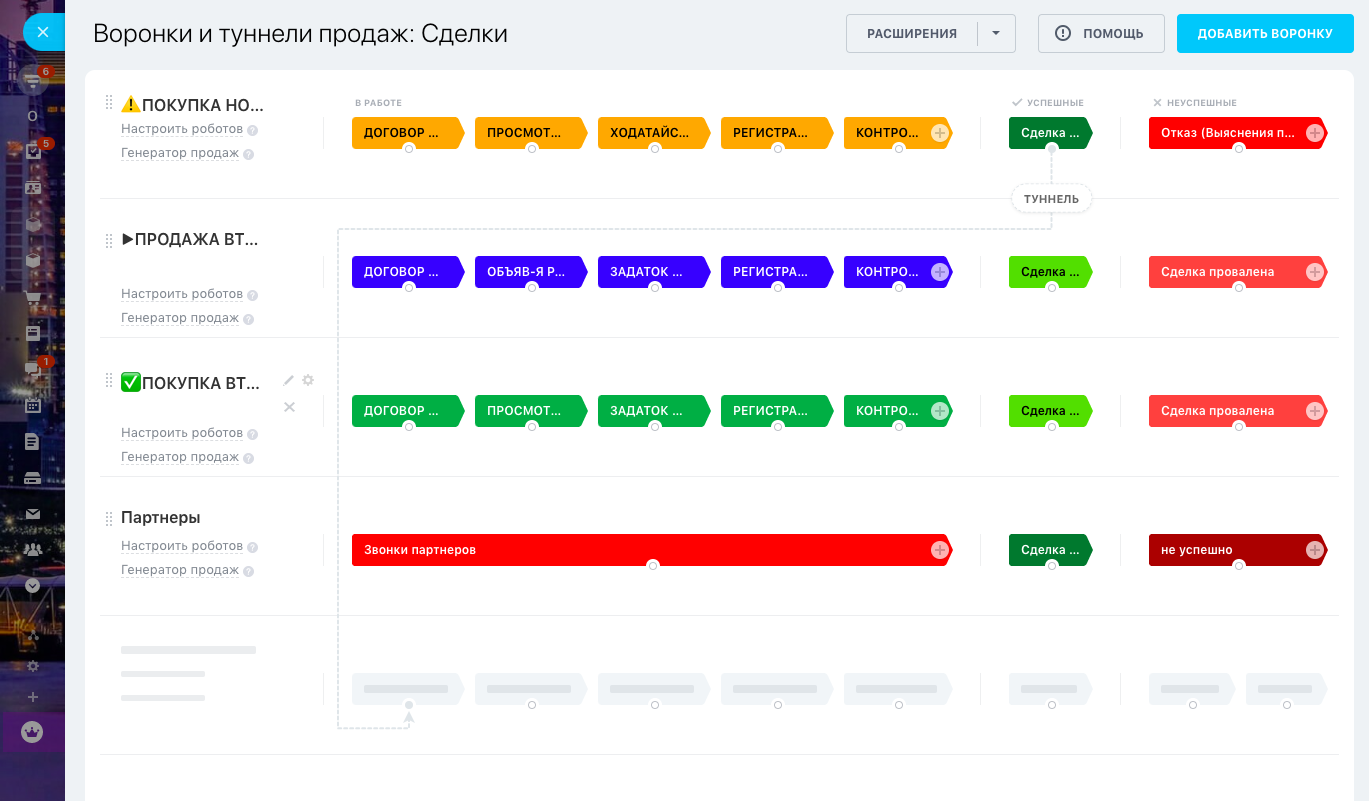This screenshot has width=1369, height=801.
Task: Click tunnel connector dot under orange ХОДАТАЙС stage
Action: coord(655,149)
